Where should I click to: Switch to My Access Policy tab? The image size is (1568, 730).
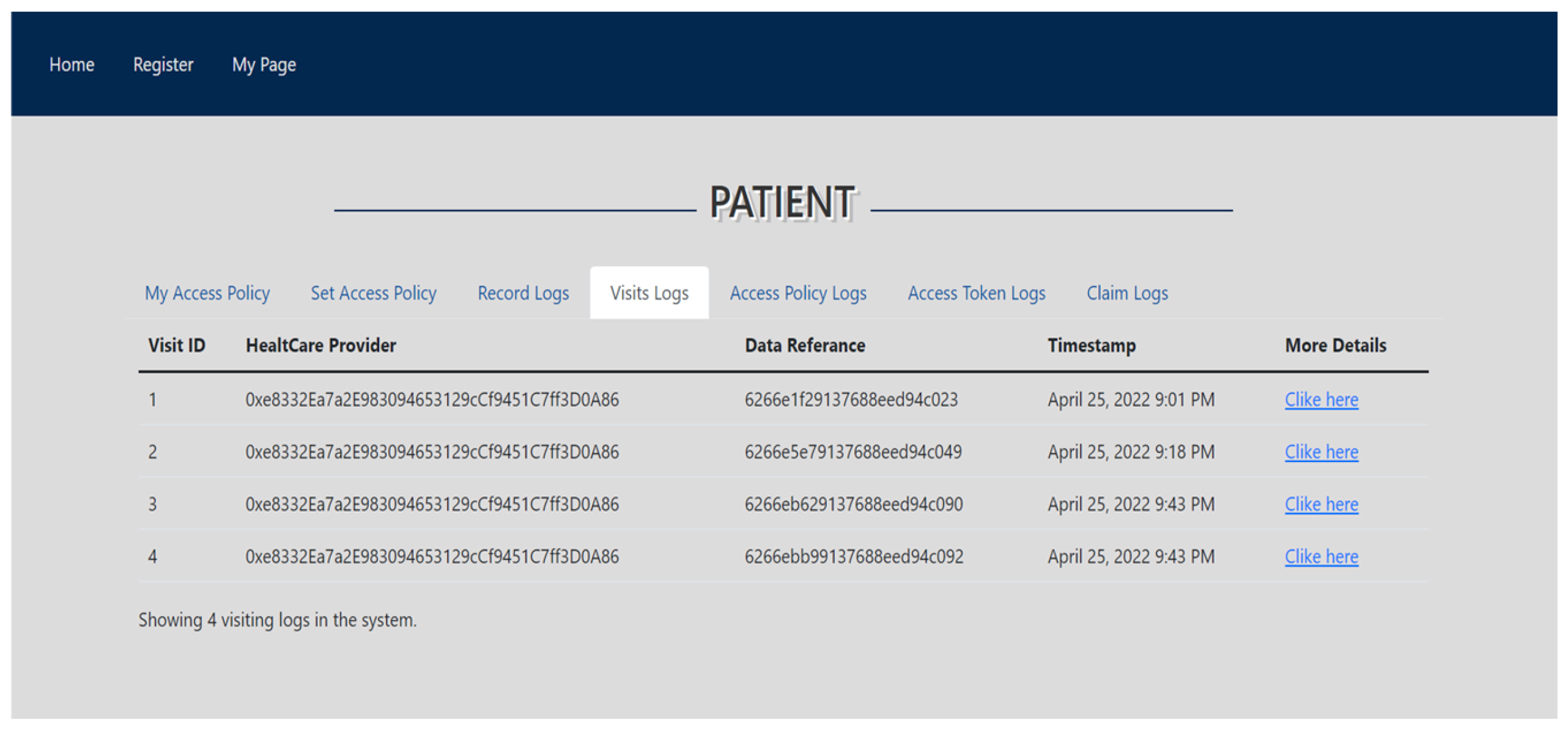(x=207, y=293)
